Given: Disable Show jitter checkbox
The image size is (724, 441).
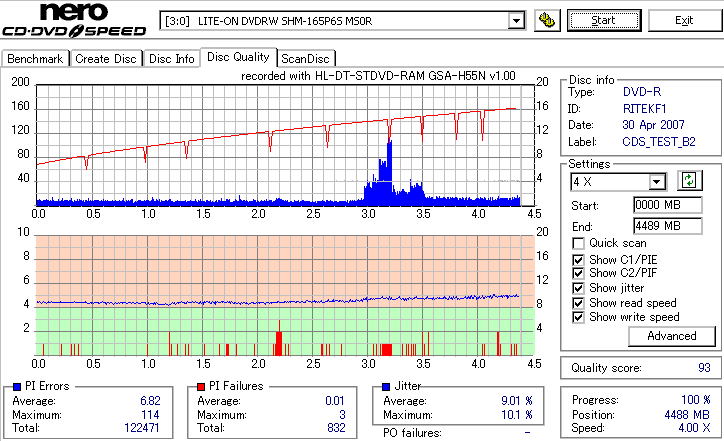Looking at the screenshot, I should coord(578,288).
